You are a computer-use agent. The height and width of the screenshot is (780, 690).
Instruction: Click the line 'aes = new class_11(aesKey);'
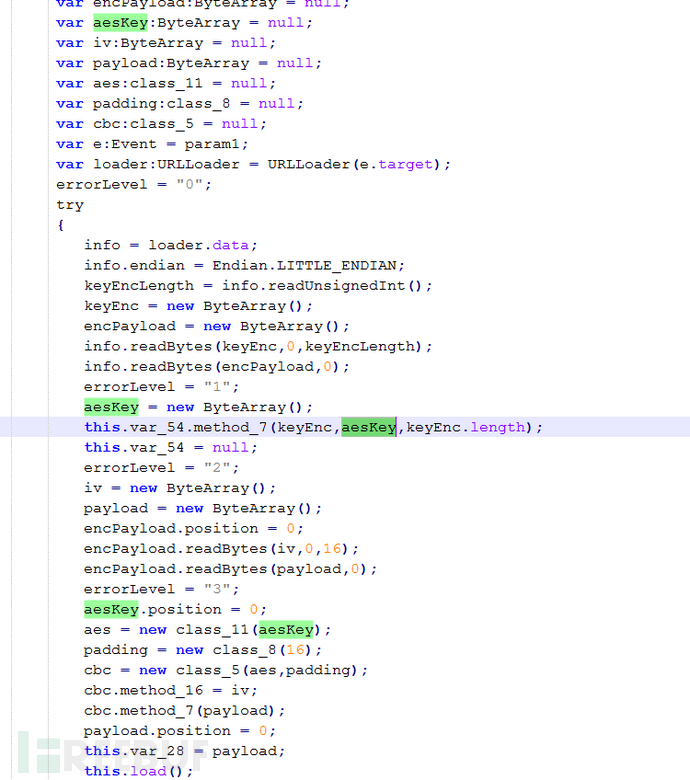point(207,630)
